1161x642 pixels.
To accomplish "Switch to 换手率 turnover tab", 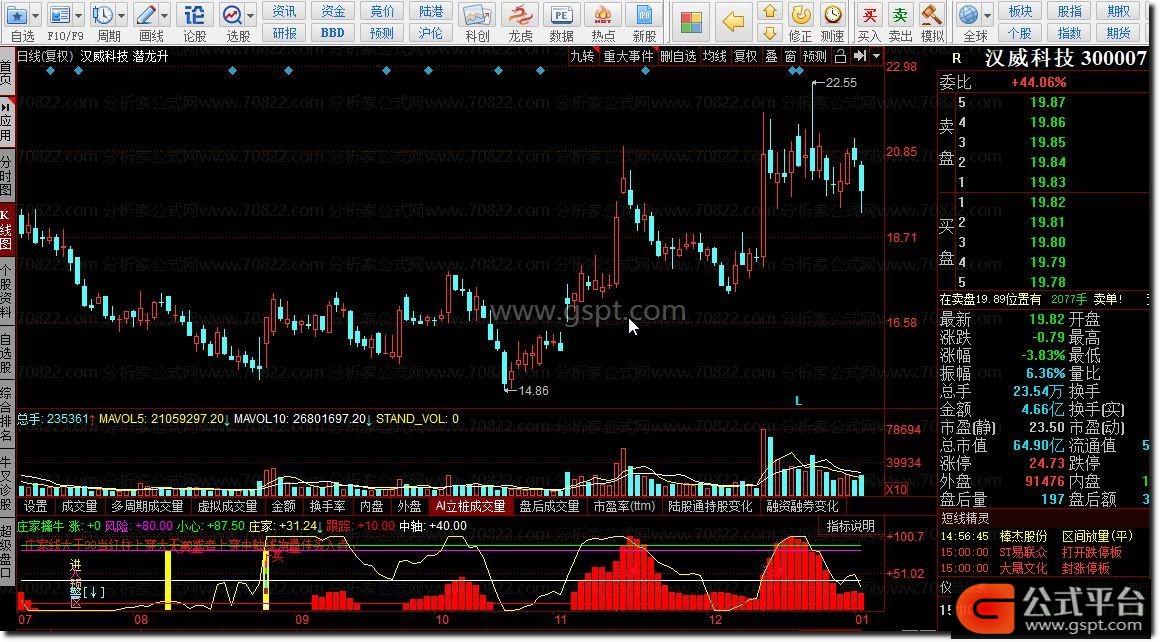I will 328,506.
